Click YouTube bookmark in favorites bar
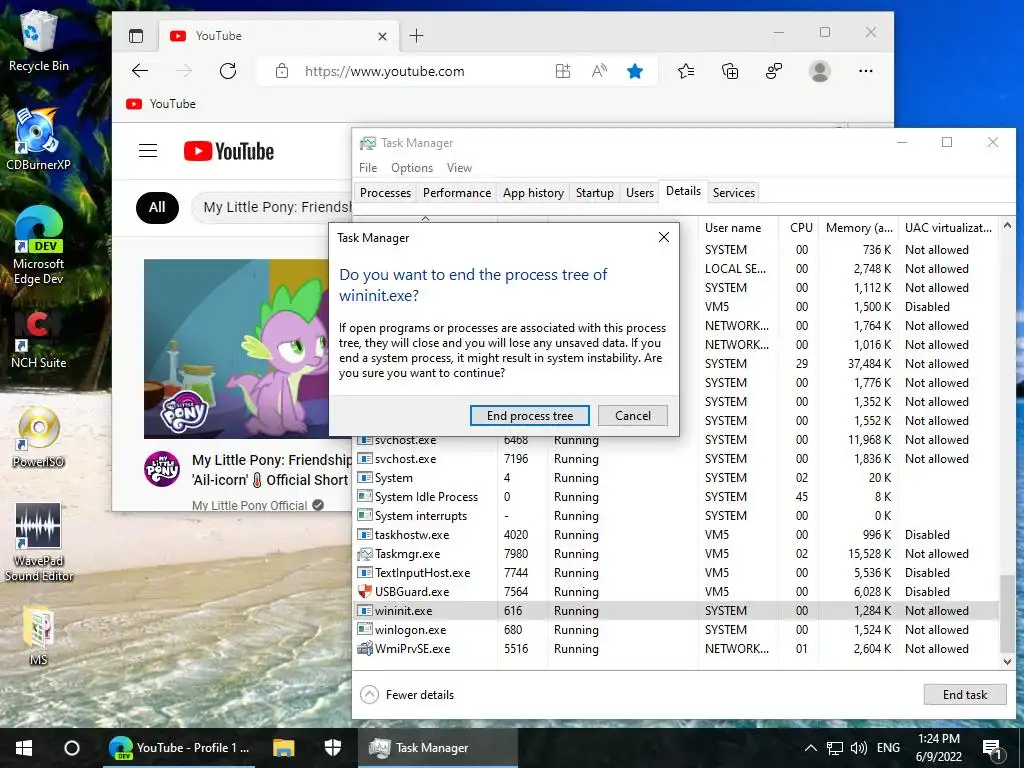1024x768 pixels. coord(161,104)
